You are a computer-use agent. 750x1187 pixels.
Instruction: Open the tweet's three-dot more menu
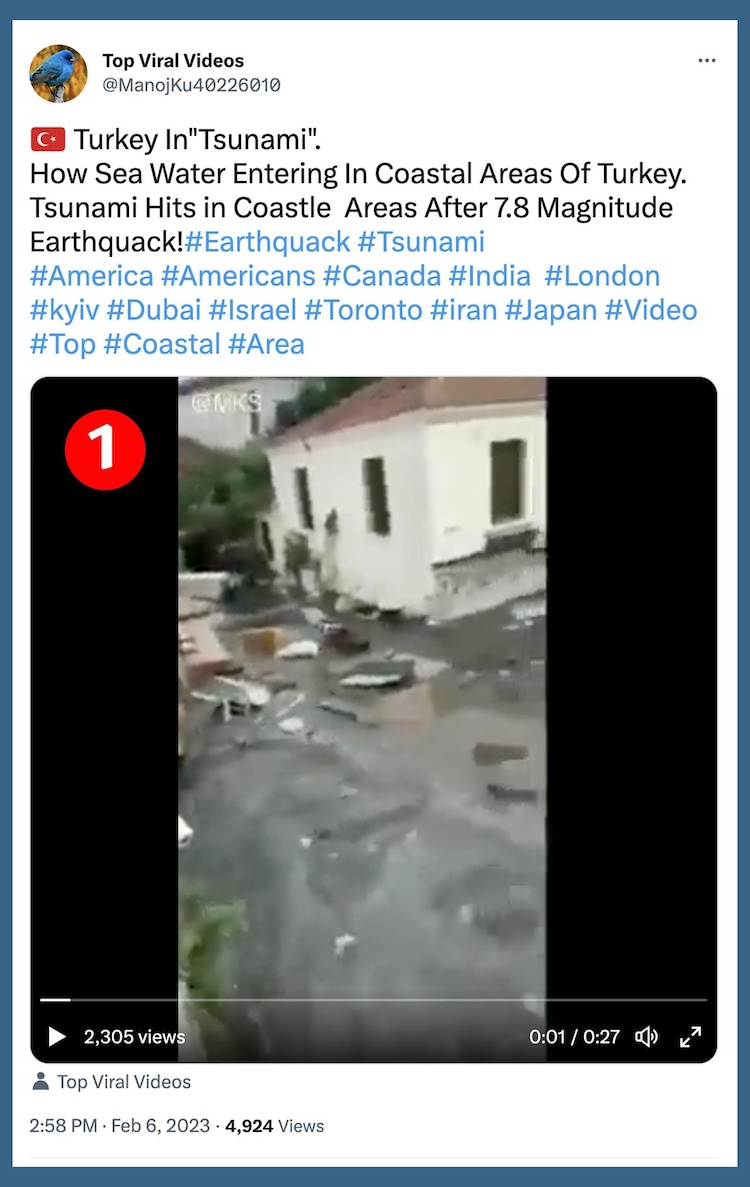(x=707, y=61)
